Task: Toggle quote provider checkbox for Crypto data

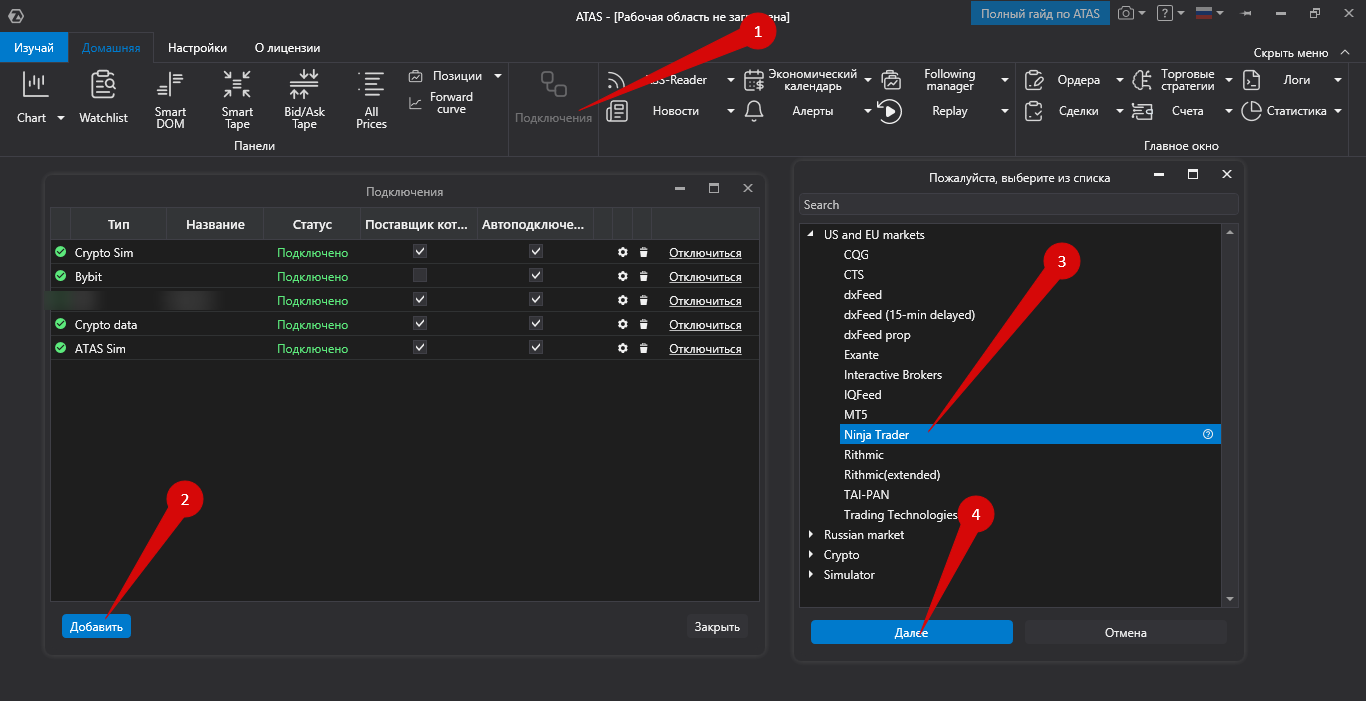Action: point(420,324)
